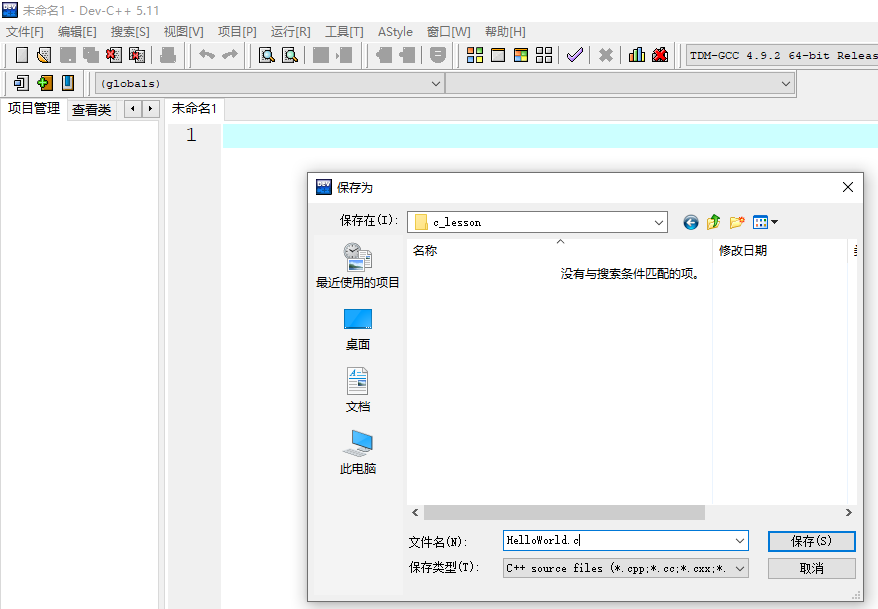Viewport: 878px width, 609px height.
Task: Open the 运行[R] menu
Action: click(290, 32)
